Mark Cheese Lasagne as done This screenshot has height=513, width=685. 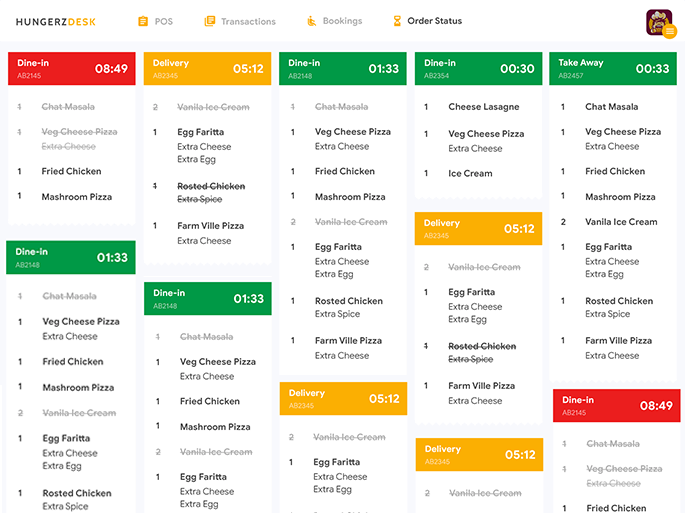pos(484,107)
